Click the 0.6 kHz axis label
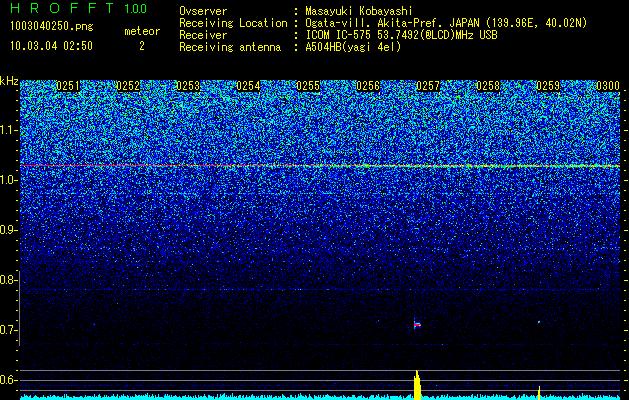 coord(9,380)
